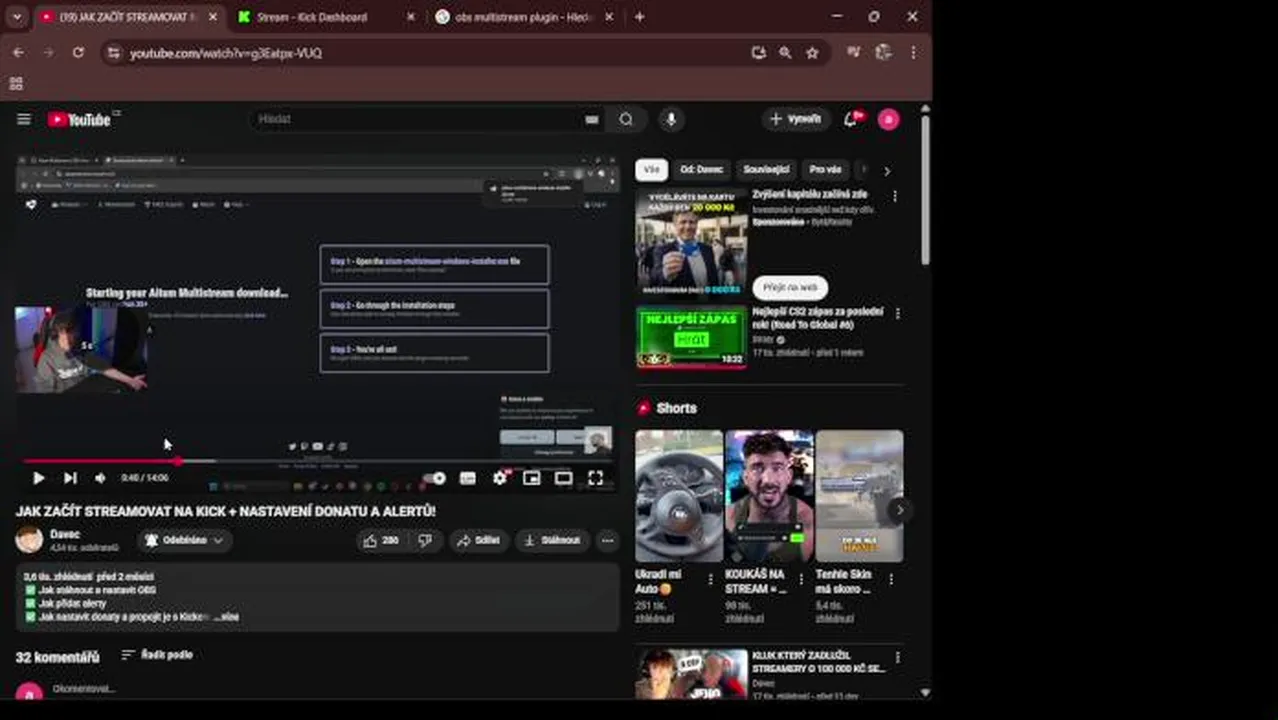Click the search magnifier button
The image size is (1278, 720).
coord(626,119)
